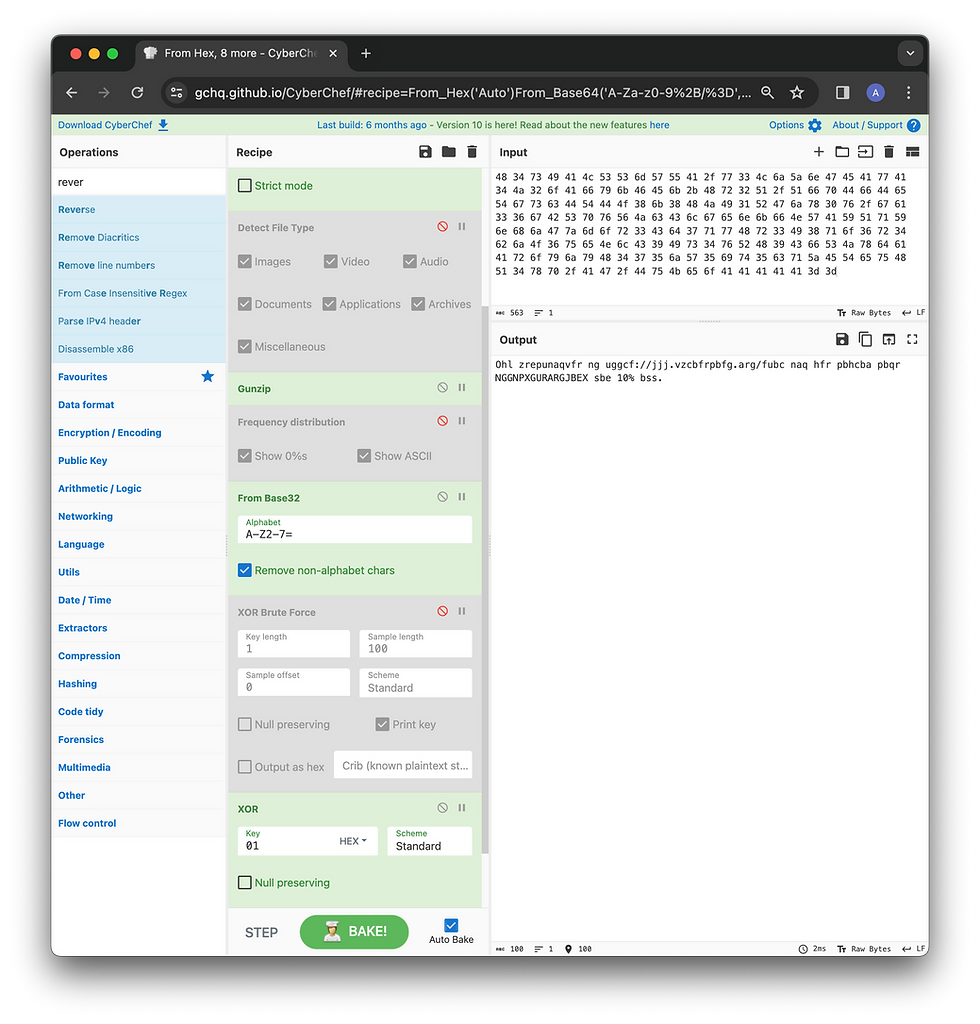Load a recipe using the folder icon
Screen dimensions: 980x1024
[449, 152]
